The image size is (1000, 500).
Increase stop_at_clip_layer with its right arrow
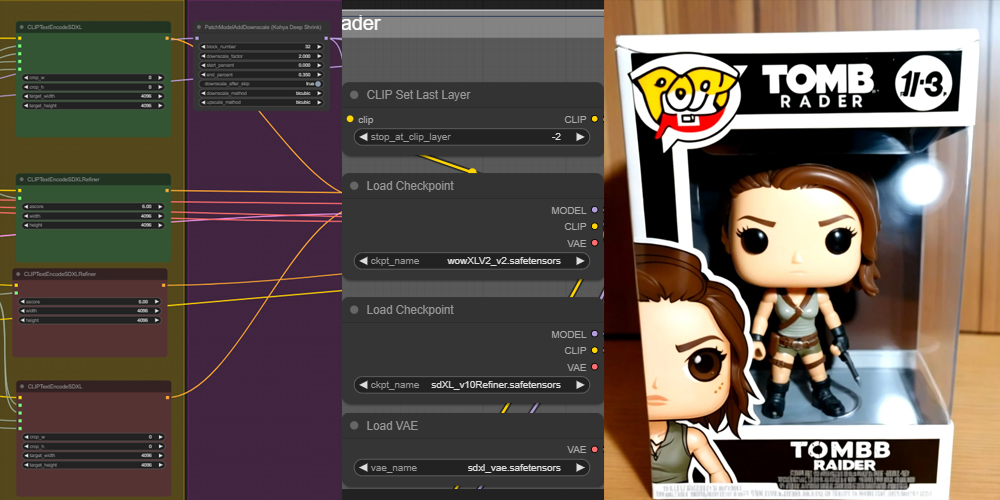point(580,136)
